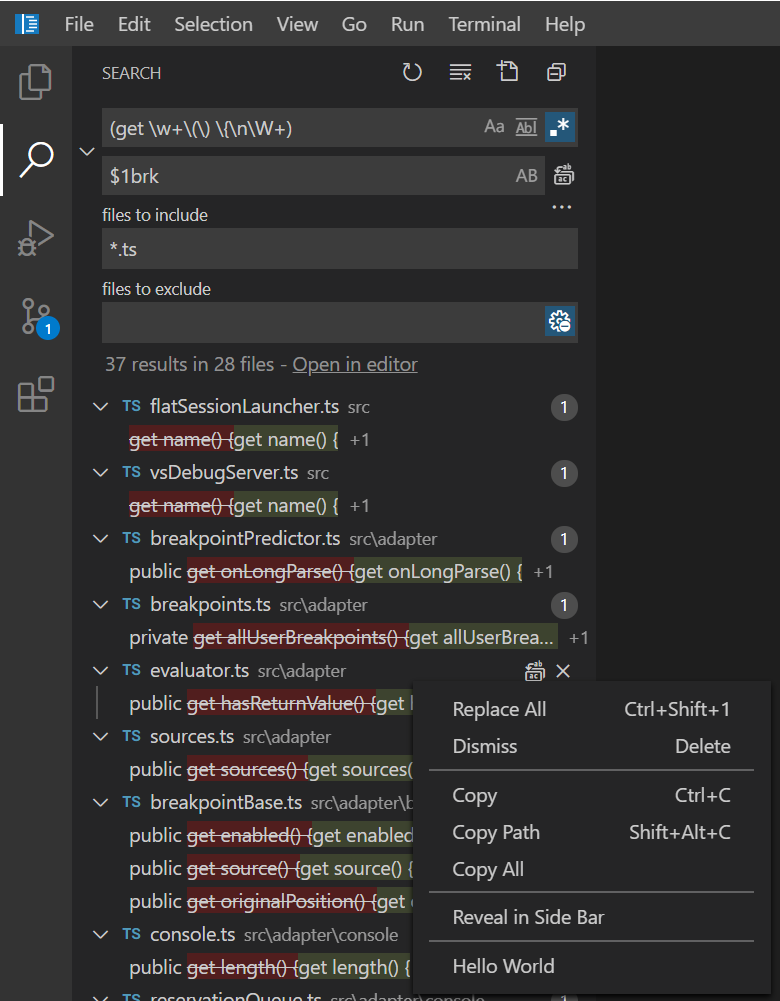Collapse all search results
780x1001 pixels.
coord(556,72)
